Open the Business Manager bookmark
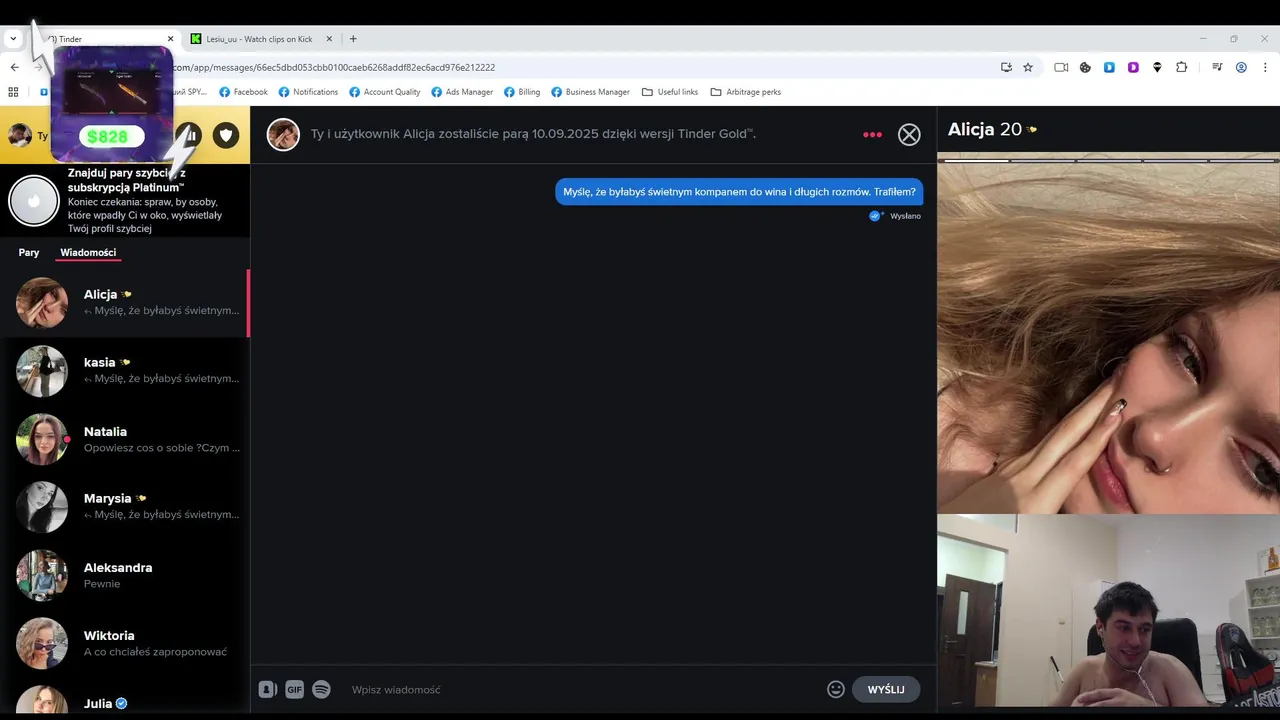The height and width of the screenshot is (720, 1280). point(590,92)
